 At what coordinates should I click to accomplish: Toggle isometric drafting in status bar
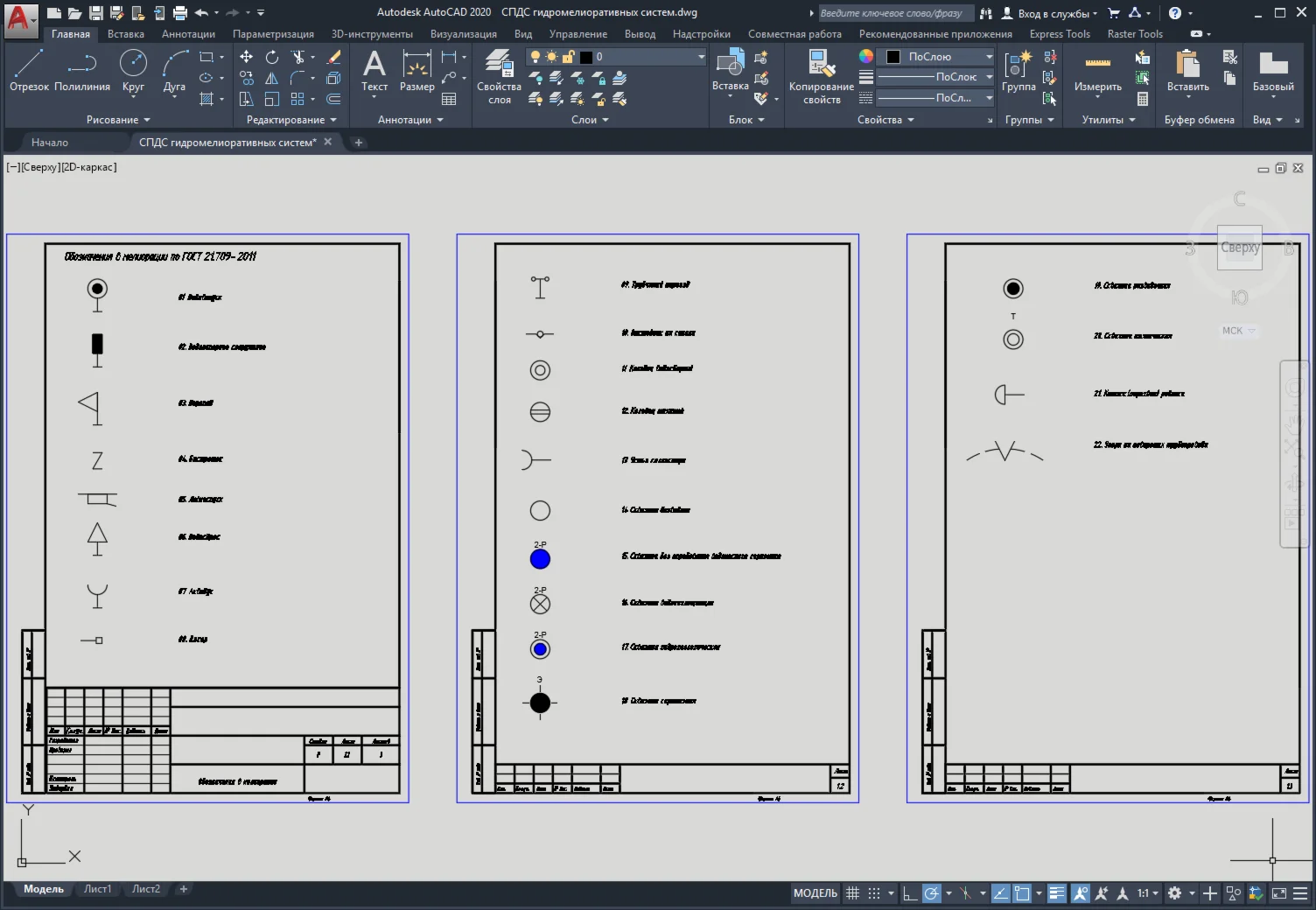click(965, 893)
